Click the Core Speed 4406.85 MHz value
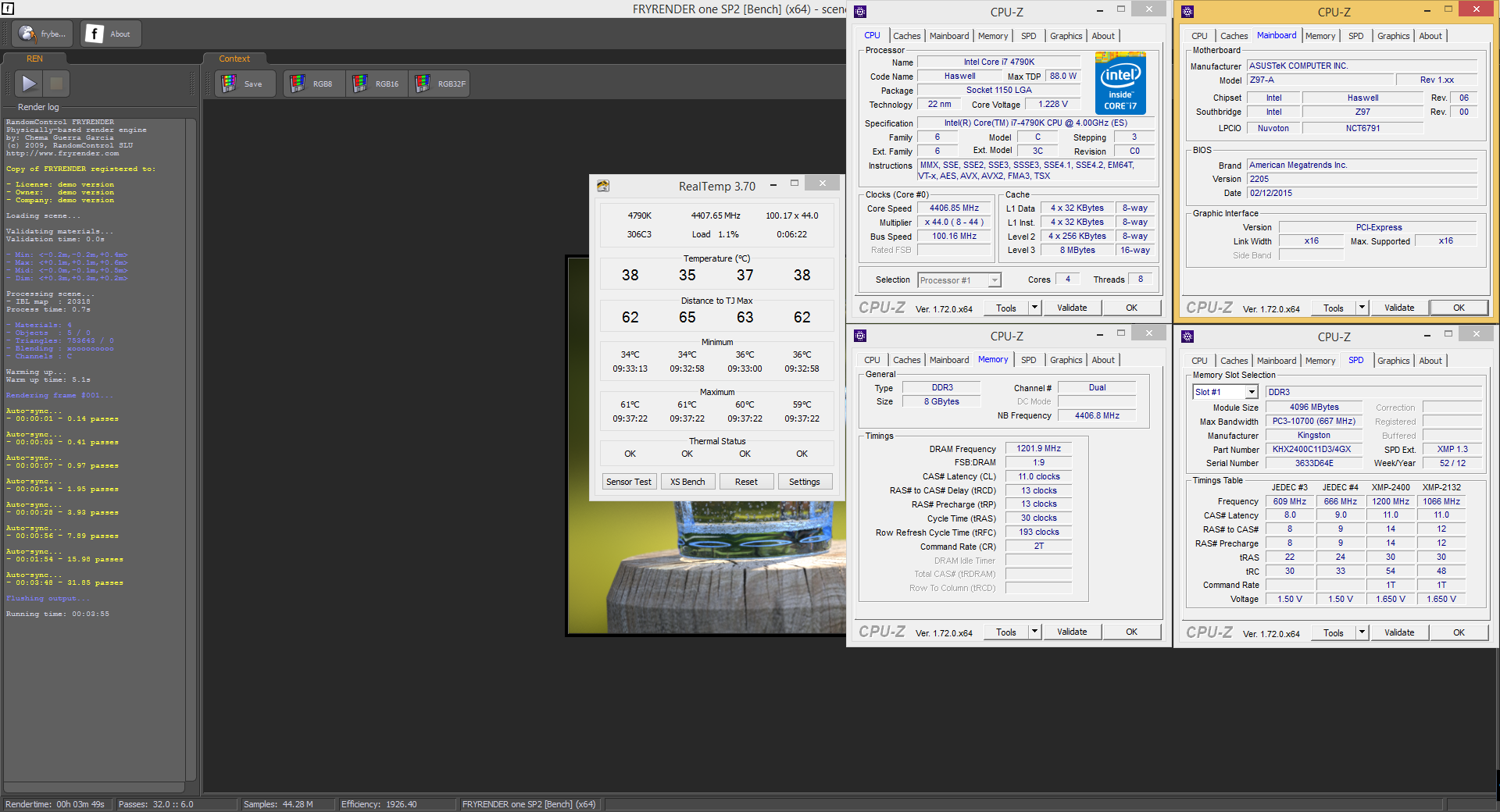This screenshot has height=812, width=1500. (954, 208)
